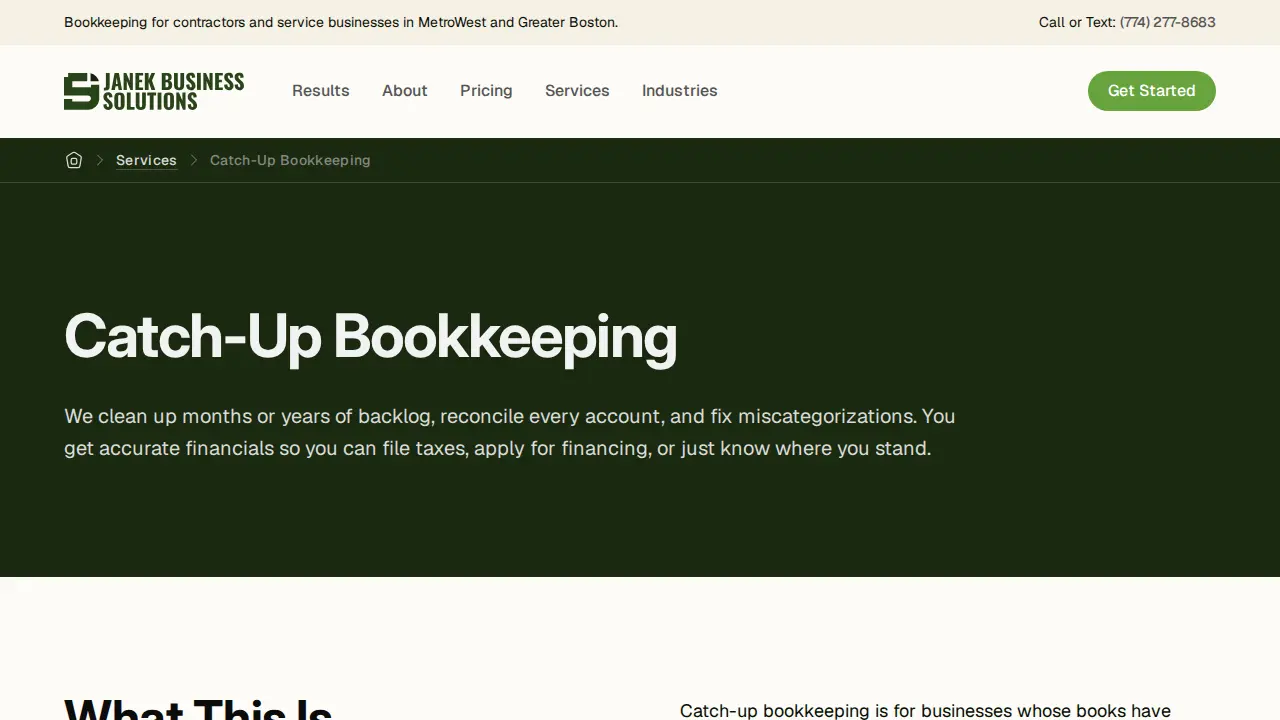Open the About page
The width and height of the screenshot is (1280, 720).
point(405,91)
